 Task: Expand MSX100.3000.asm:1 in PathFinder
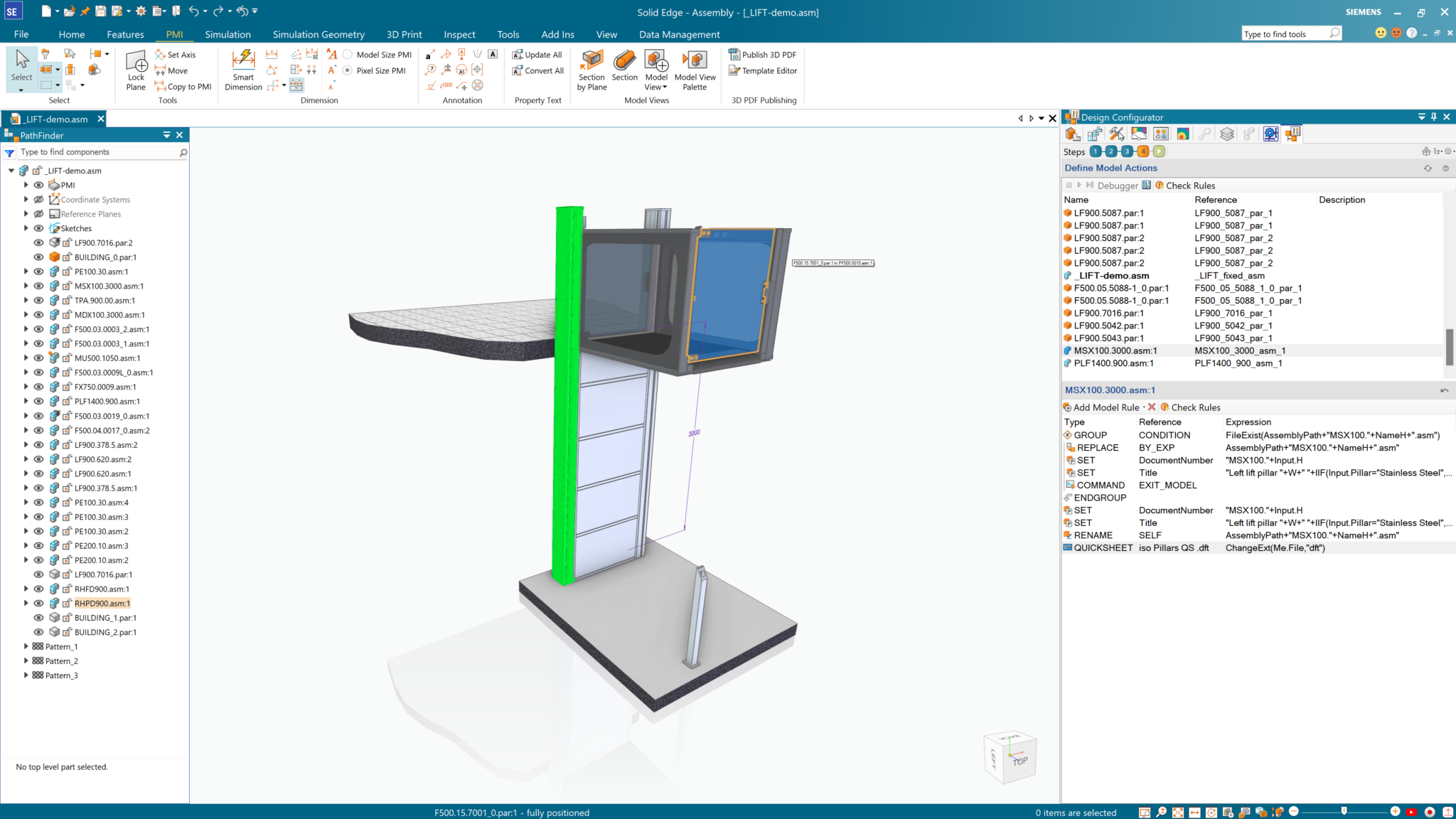[x=26, y=286]
